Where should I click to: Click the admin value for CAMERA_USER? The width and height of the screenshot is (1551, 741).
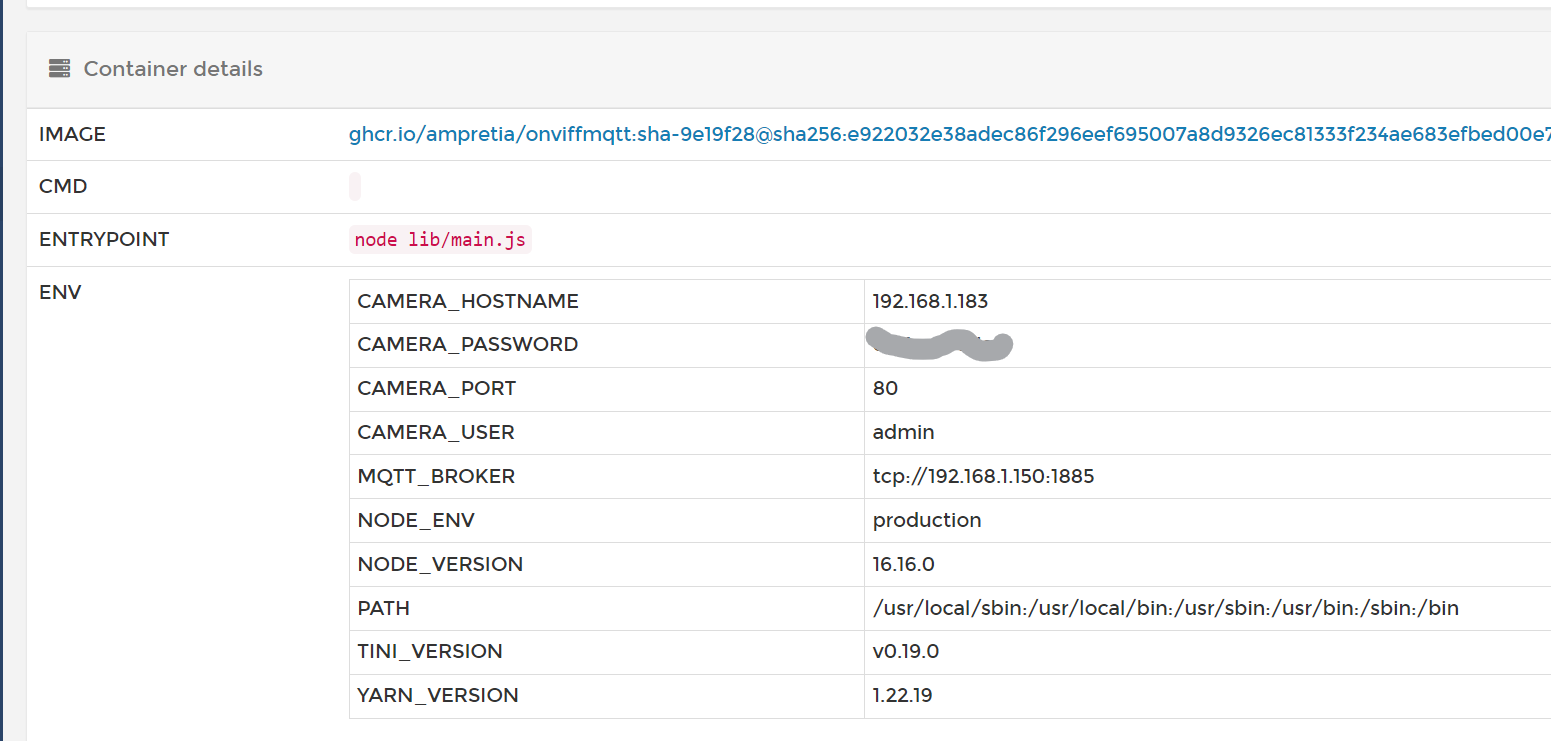903,432
